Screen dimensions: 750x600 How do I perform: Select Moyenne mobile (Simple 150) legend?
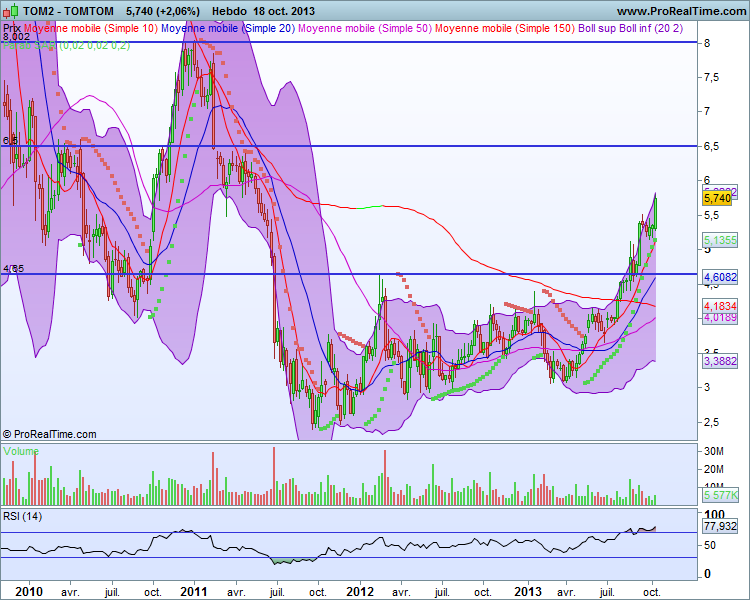pos(505,28)
